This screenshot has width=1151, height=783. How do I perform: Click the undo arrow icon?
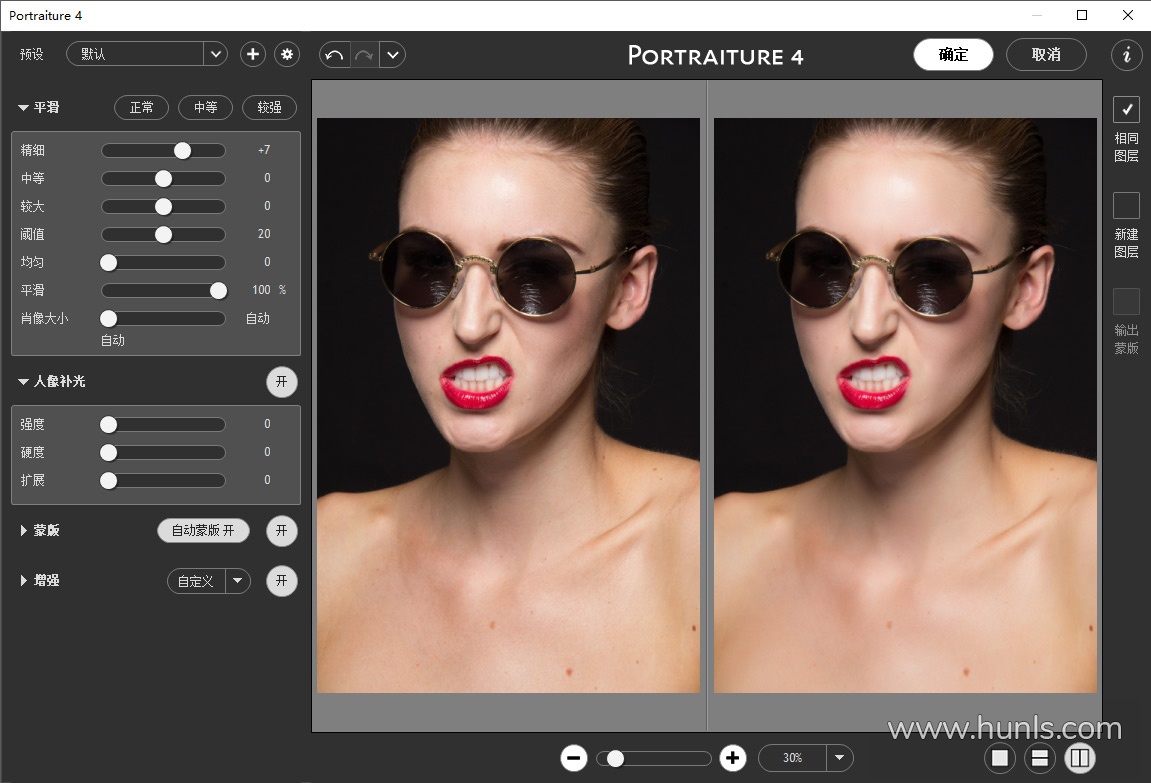click(335, 55)
